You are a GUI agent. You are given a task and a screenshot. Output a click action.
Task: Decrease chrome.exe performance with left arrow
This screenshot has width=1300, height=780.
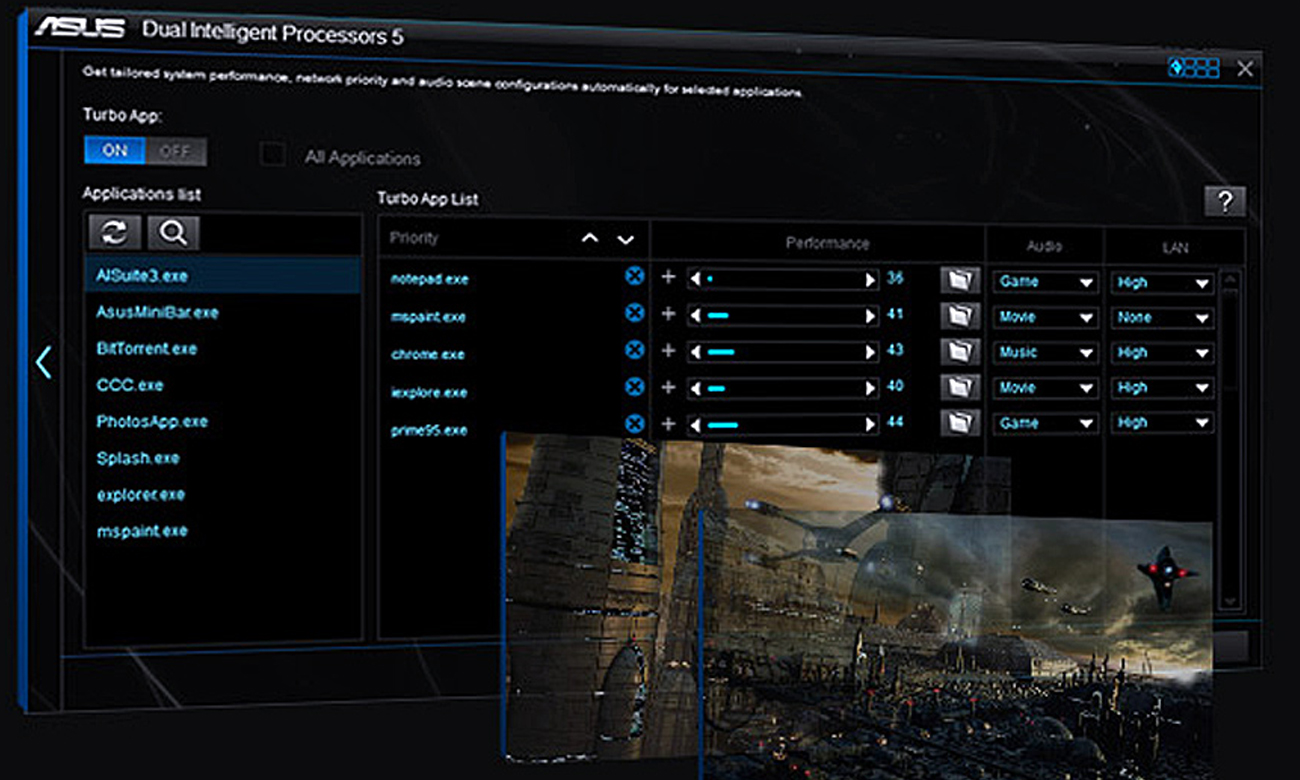(694, 352)
